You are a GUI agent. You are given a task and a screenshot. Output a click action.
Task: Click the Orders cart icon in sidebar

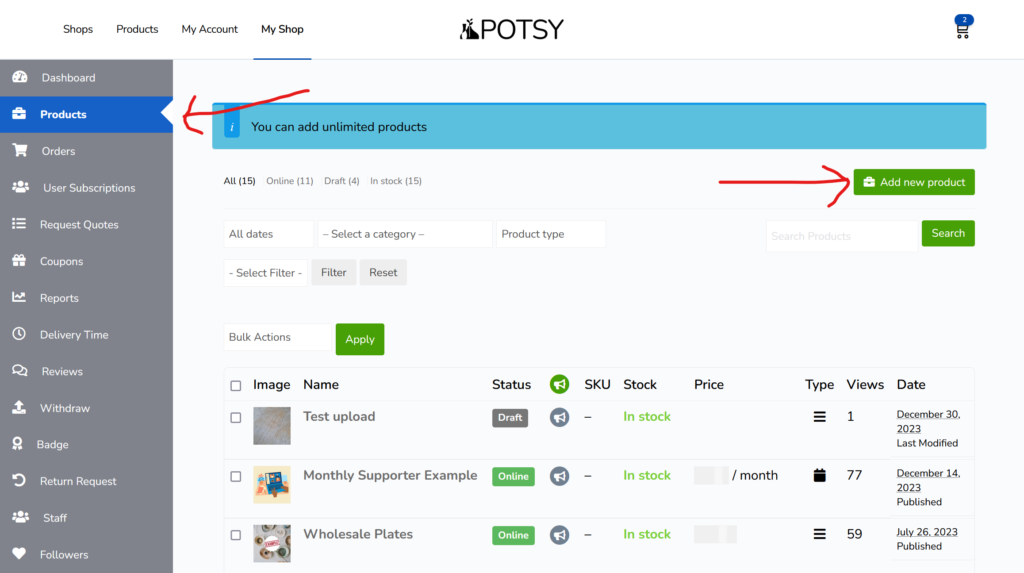19,151
